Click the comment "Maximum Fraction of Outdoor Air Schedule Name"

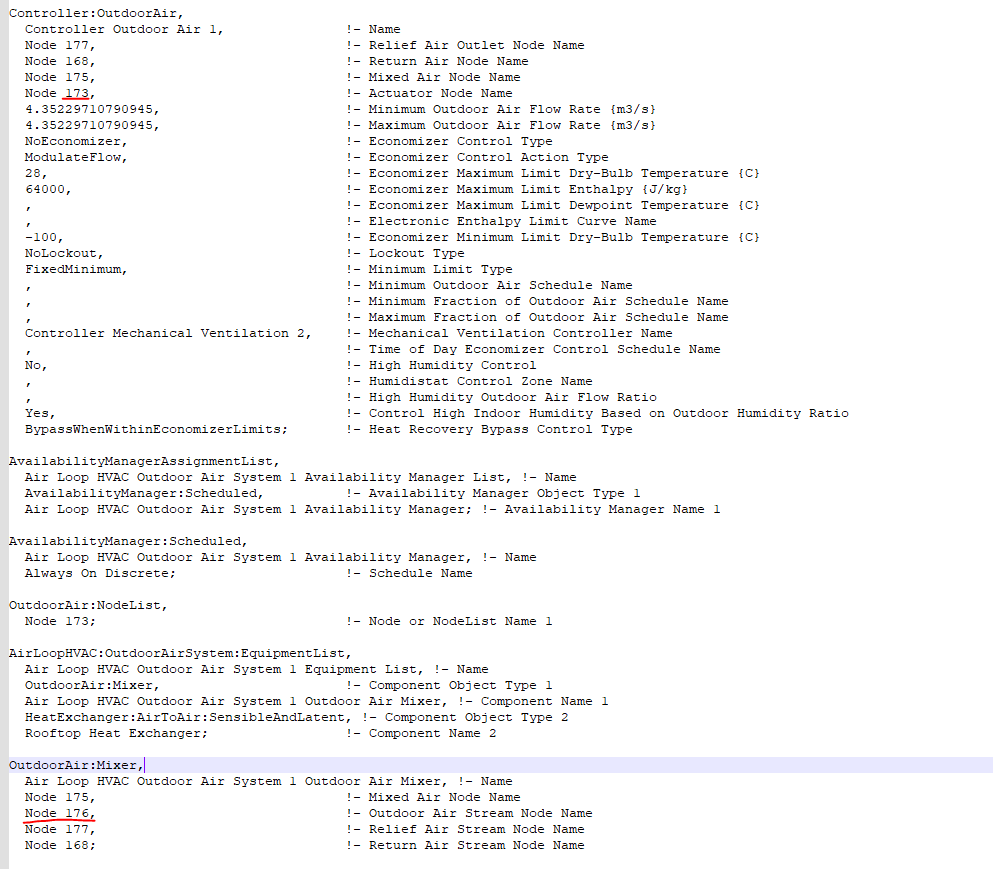548,317
